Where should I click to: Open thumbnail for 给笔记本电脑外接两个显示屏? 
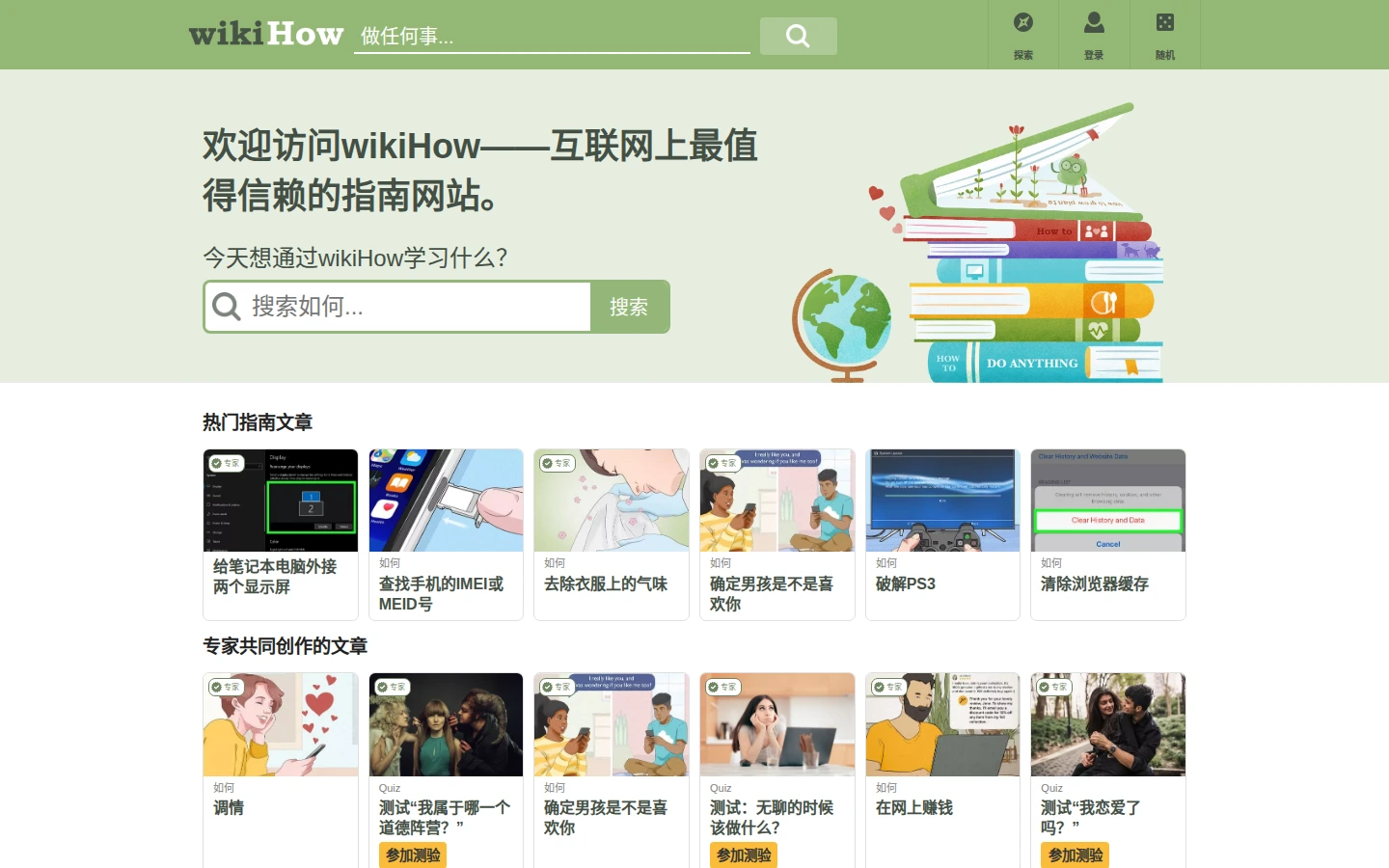coord(281,501)
